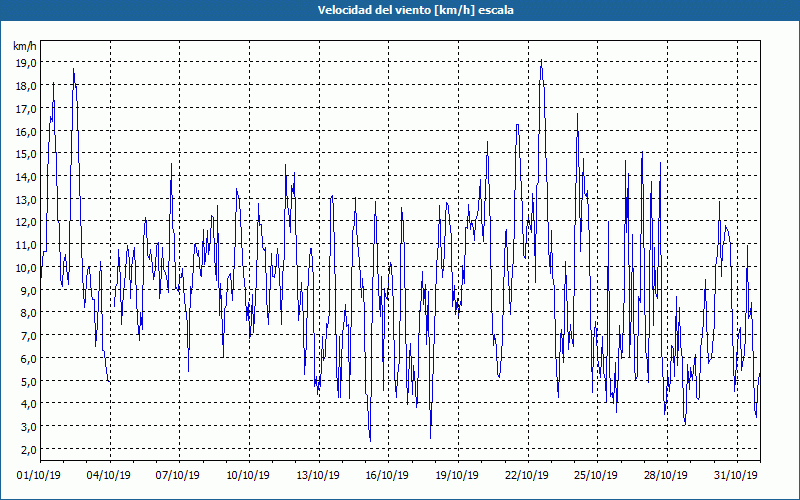This screenshot has height=500, width=800.
Task: Click the 11,0 y-axis value
Action: point(27,244)
